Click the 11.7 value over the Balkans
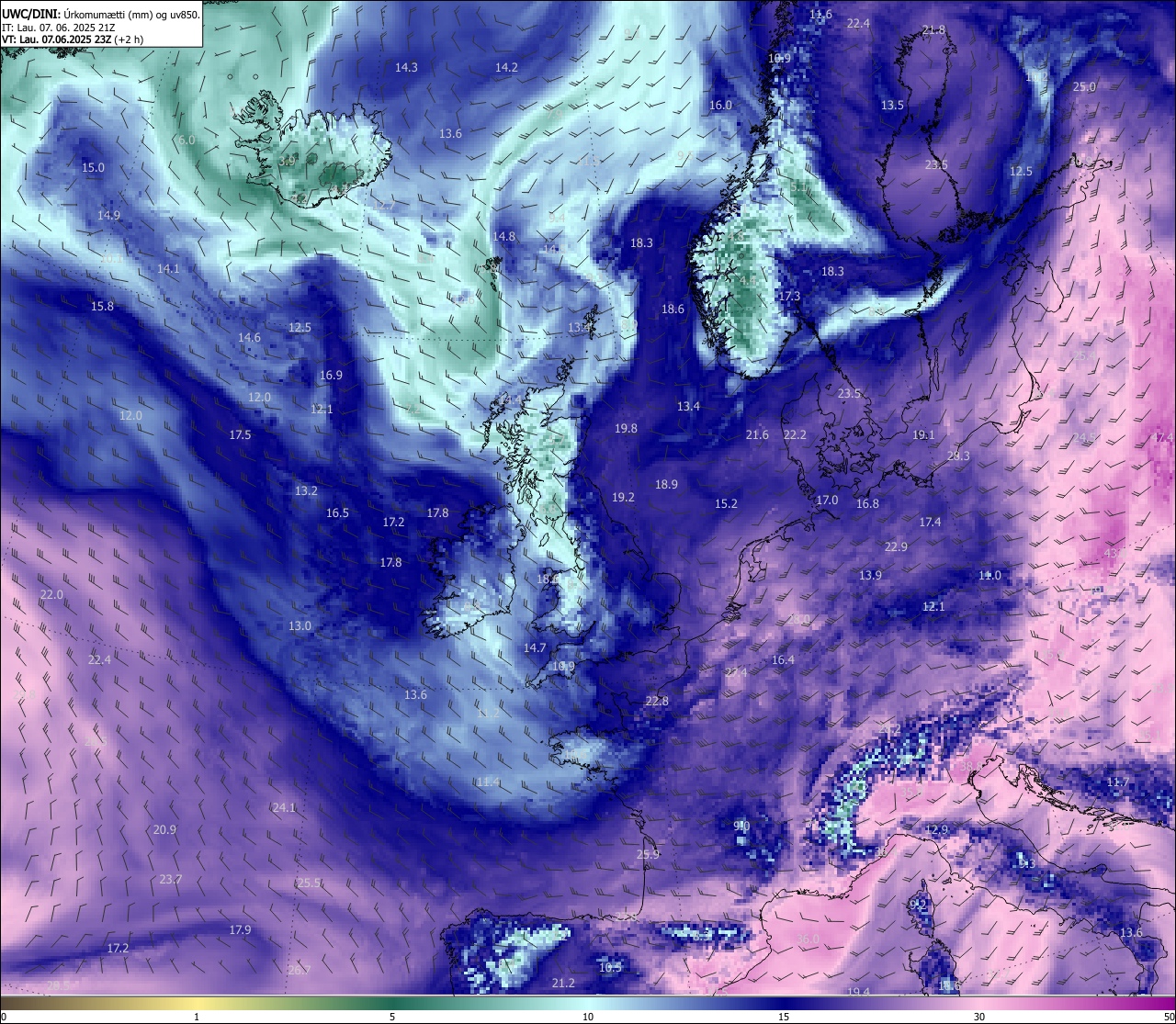Viewport: 1176px width, 1024px height. [1118, 782]
